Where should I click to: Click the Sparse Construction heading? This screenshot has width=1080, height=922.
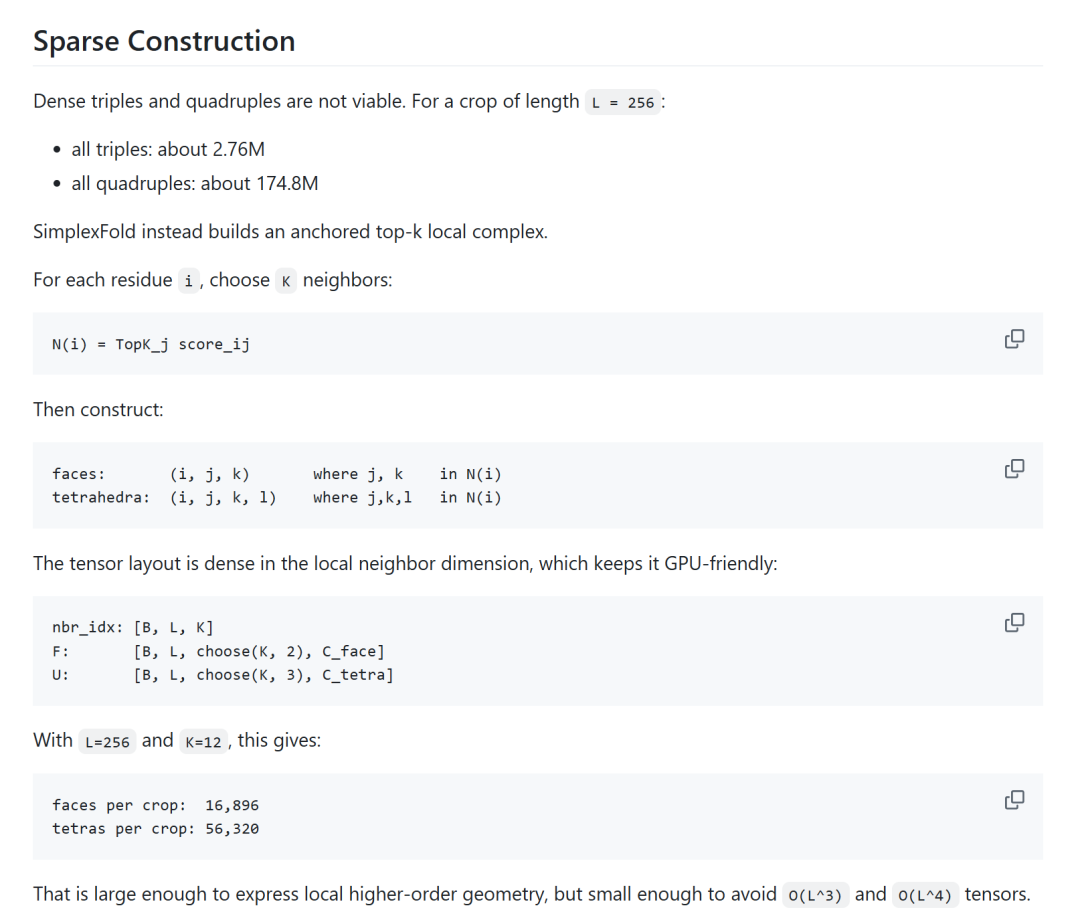click(164, 41)
